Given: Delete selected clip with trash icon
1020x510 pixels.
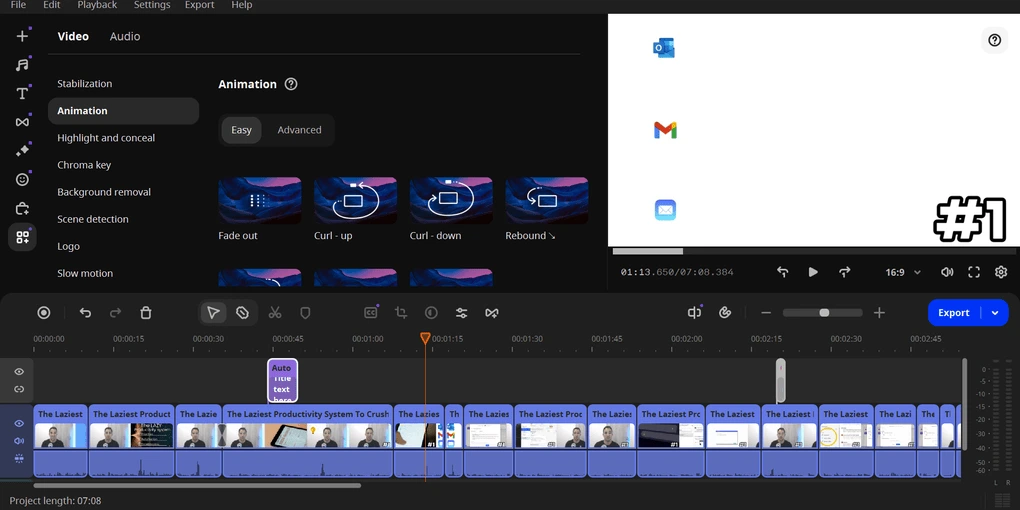Looking at the screenshot, I should (146, 313).
